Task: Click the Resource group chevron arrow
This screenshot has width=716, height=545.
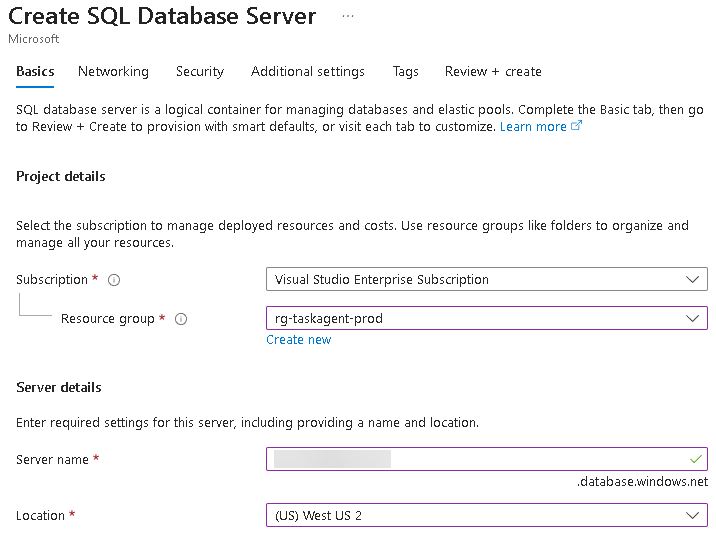Action: (x=693, y=318)
